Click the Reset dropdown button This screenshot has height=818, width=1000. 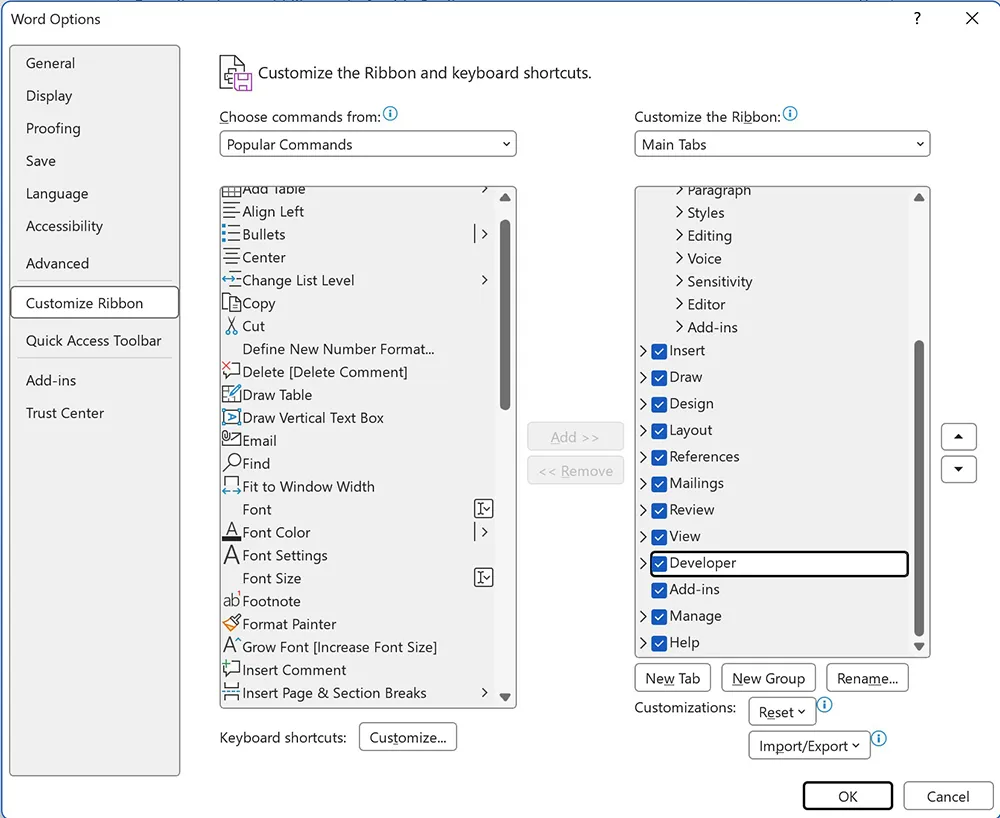tap(781, 711)
